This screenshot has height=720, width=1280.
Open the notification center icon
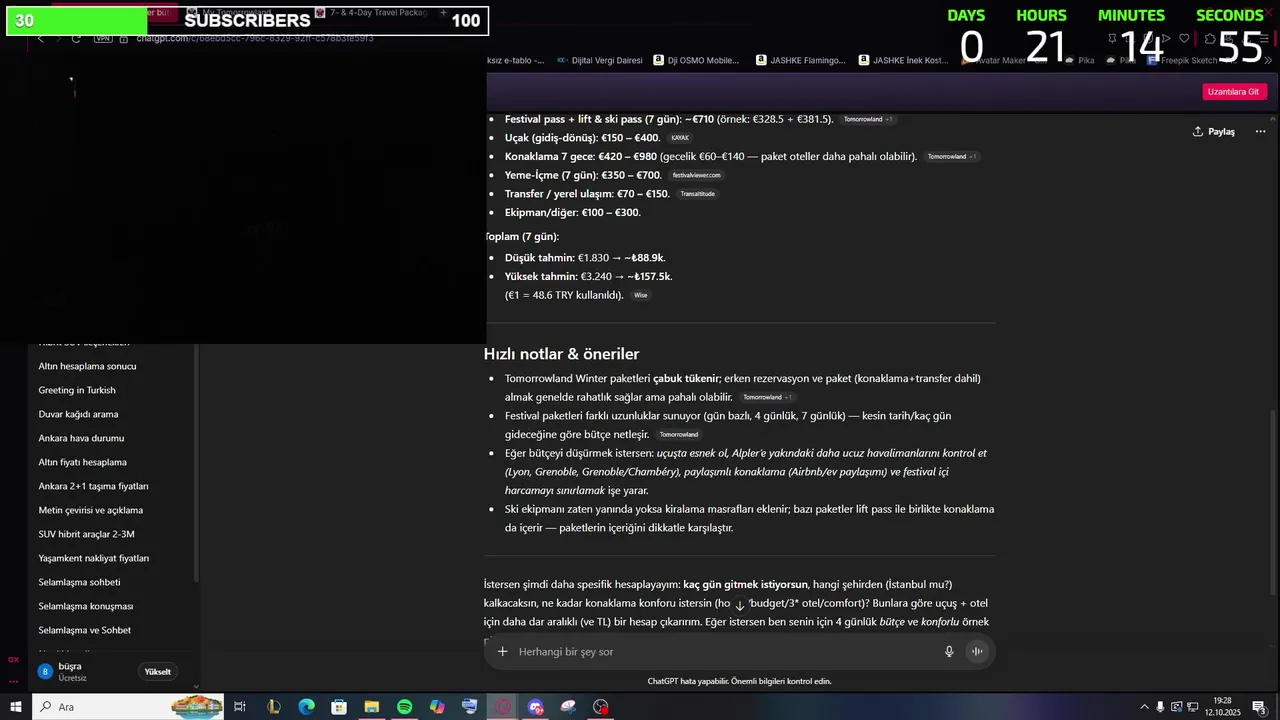[x=1258, y=707]
